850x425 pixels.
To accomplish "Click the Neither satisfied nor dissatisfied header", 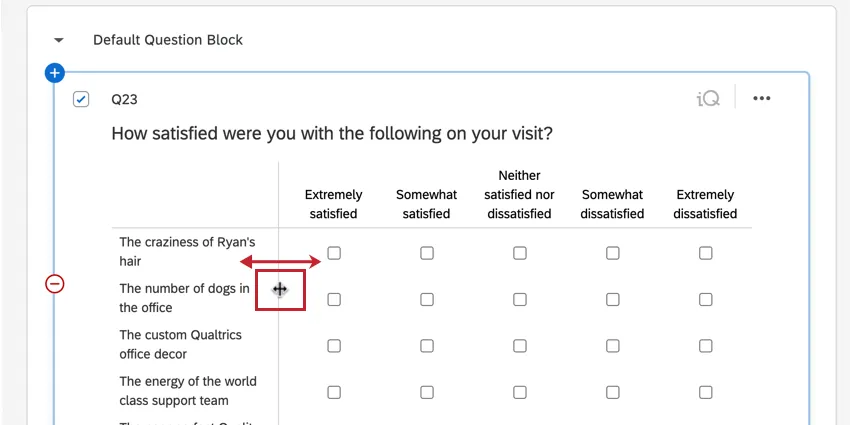I will 519,195.
